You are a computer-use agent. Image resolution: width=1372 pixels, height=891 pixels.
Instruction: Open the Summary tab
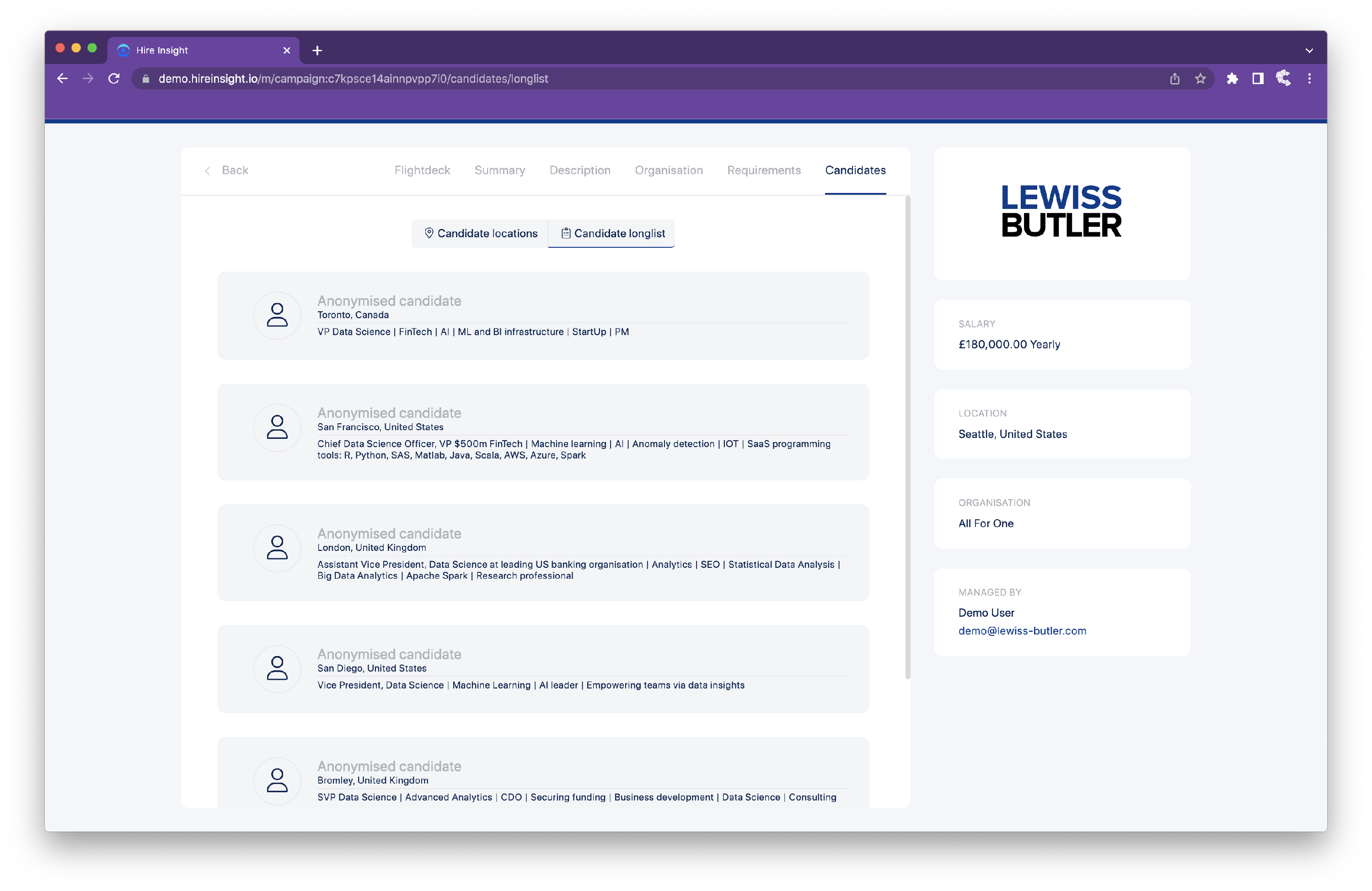(499, 170)
